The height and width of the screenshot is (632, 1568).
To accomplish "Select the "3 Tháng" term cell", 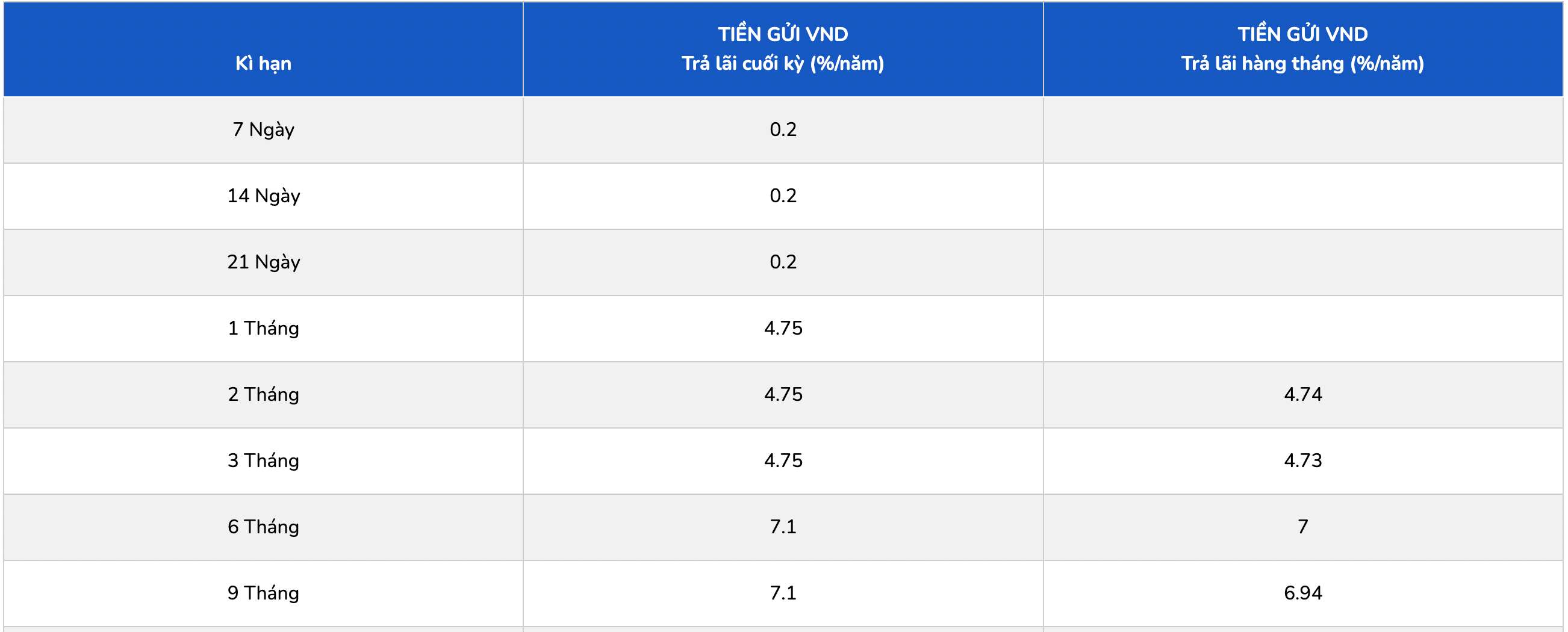I will 263,461.
